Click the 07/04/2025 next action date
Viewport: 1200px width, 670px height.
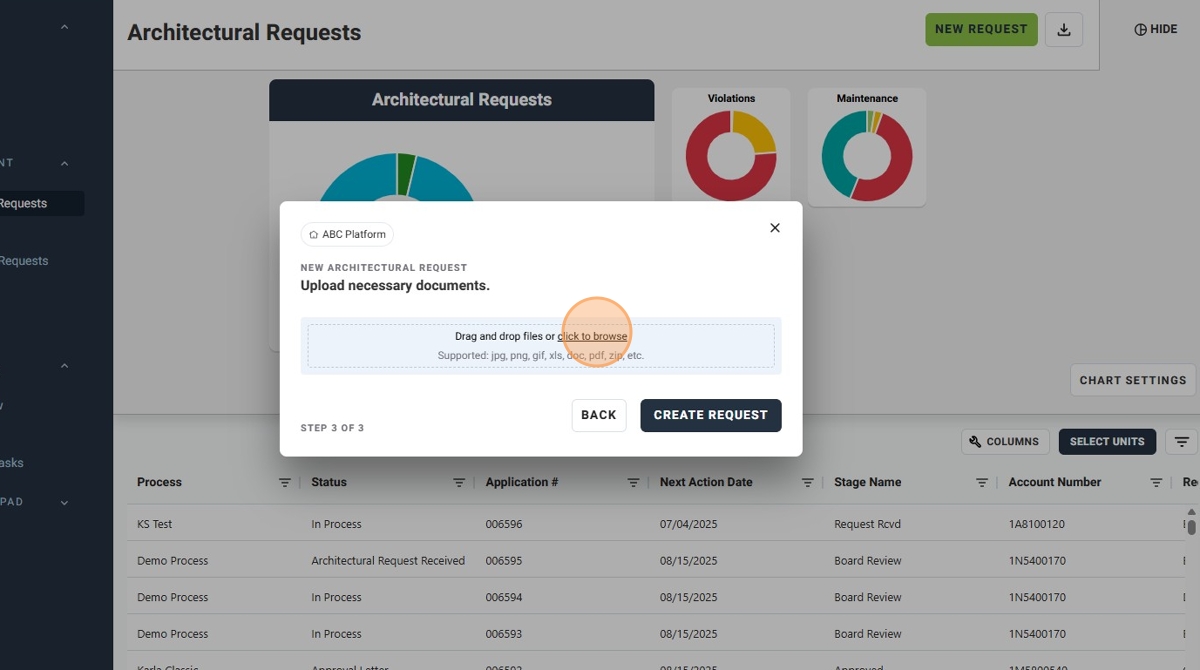[689, 524]
